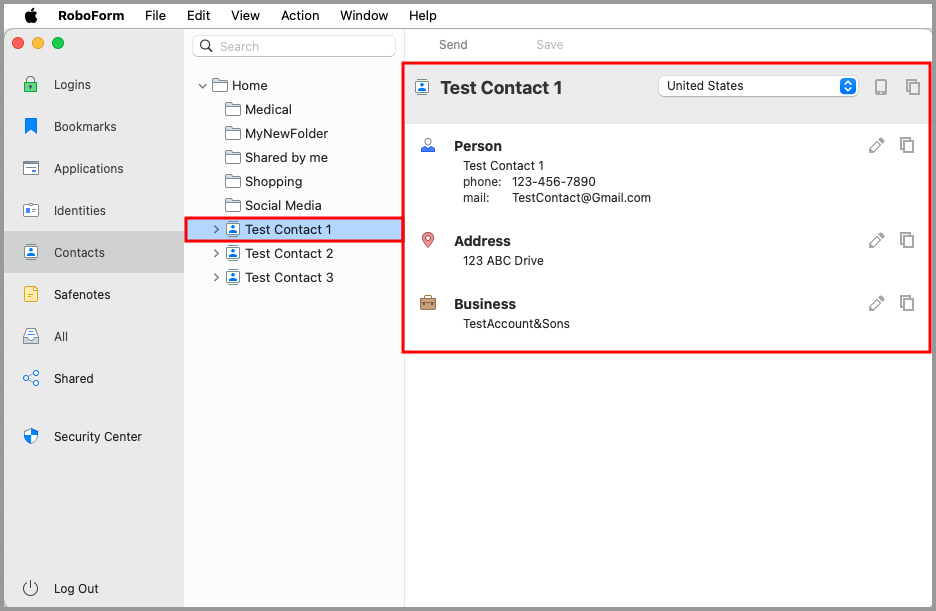This screenshot has width=936, height=611.
Task: Select Contacts in the sidebar
Action: 94,252
